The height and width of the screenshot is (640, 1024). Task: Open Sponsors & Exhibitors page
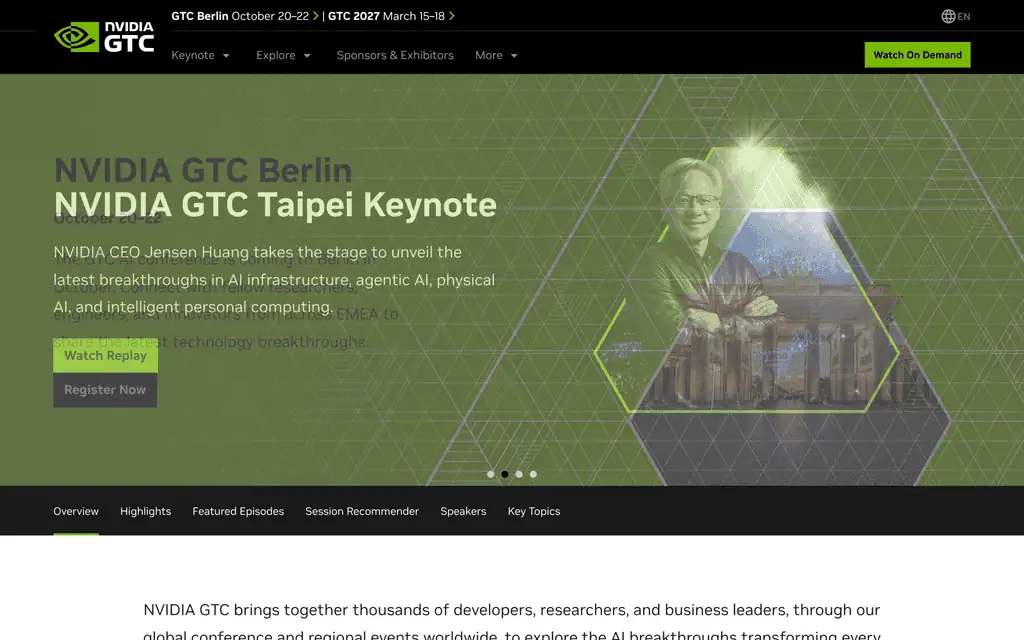click(395, 56)
